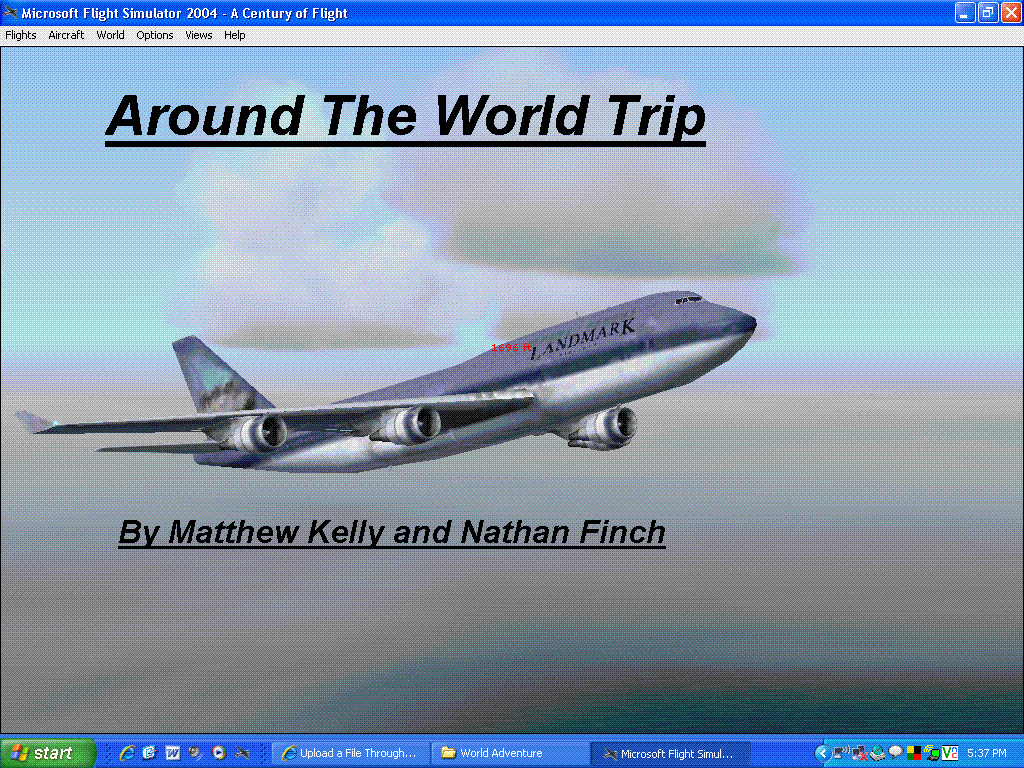Click the Windows start button
Viewport: 1024px width, 768px height.
(x=47, y=753)
